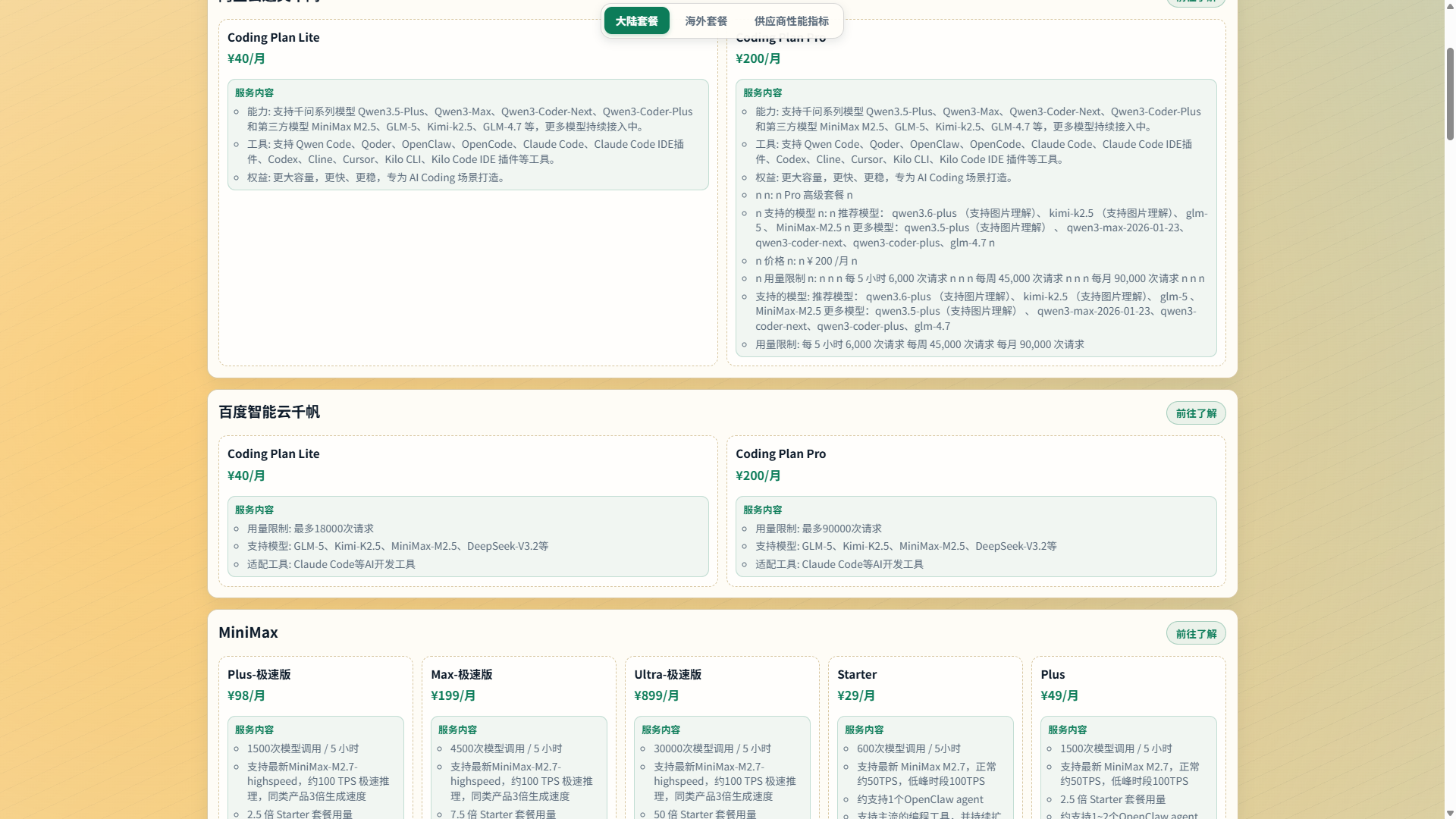Click 前往了解 for 百度智能云千帆
The width and height of the screenshot is (1456, 819).
tap(1196, 413)
